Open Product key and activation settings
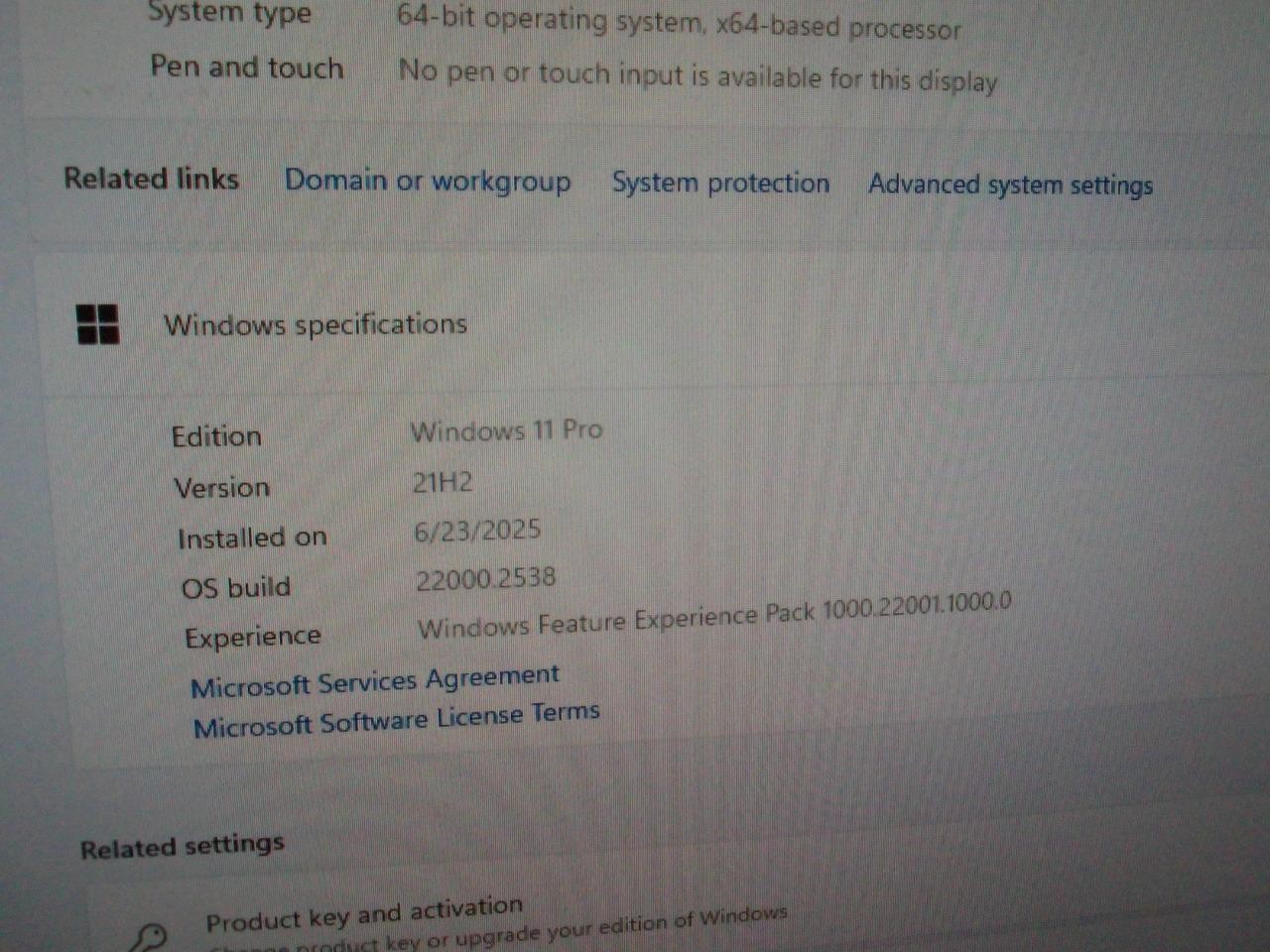 click(364, 914)
